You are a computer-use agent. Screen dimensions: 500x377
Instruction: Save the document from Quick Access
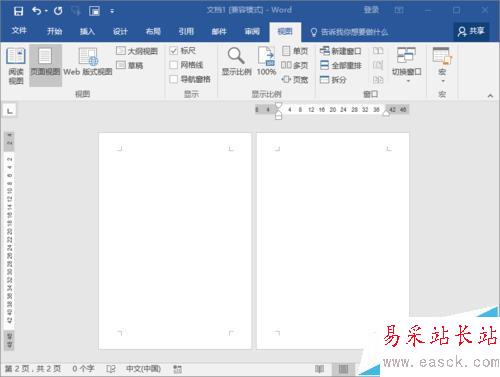18,11
